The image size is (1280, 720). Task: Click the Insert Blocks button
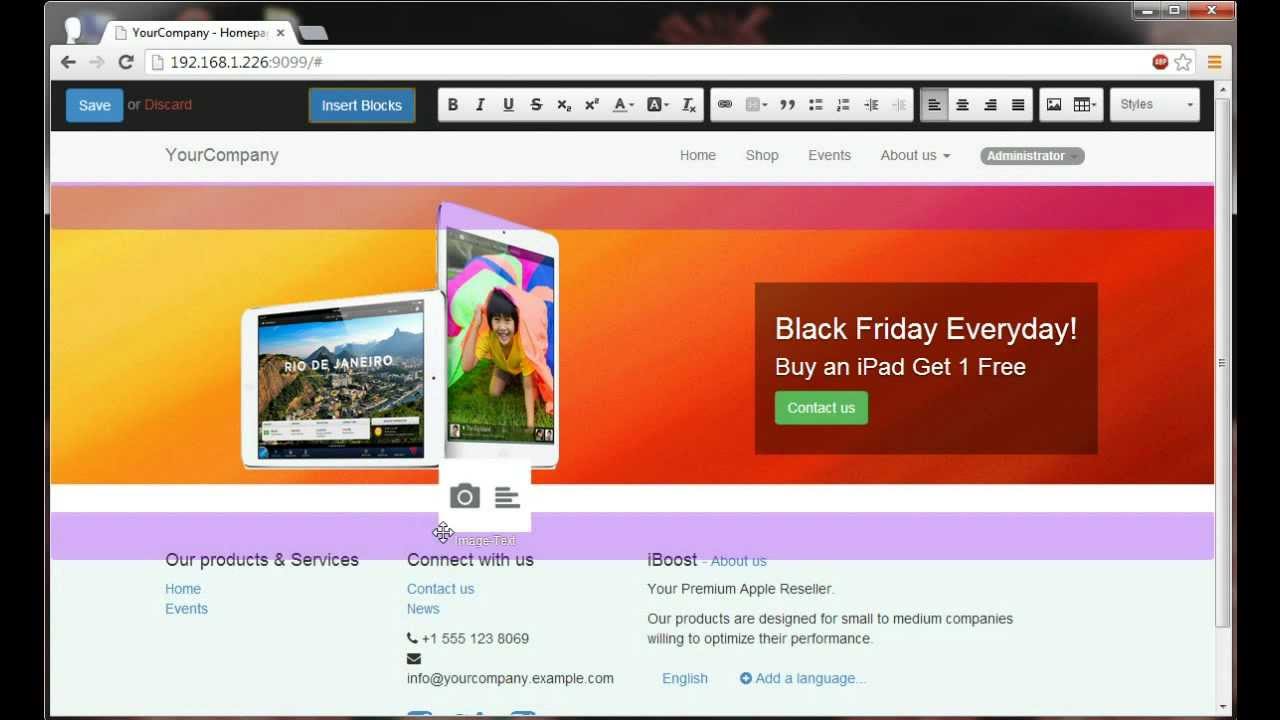pos(362,105)
